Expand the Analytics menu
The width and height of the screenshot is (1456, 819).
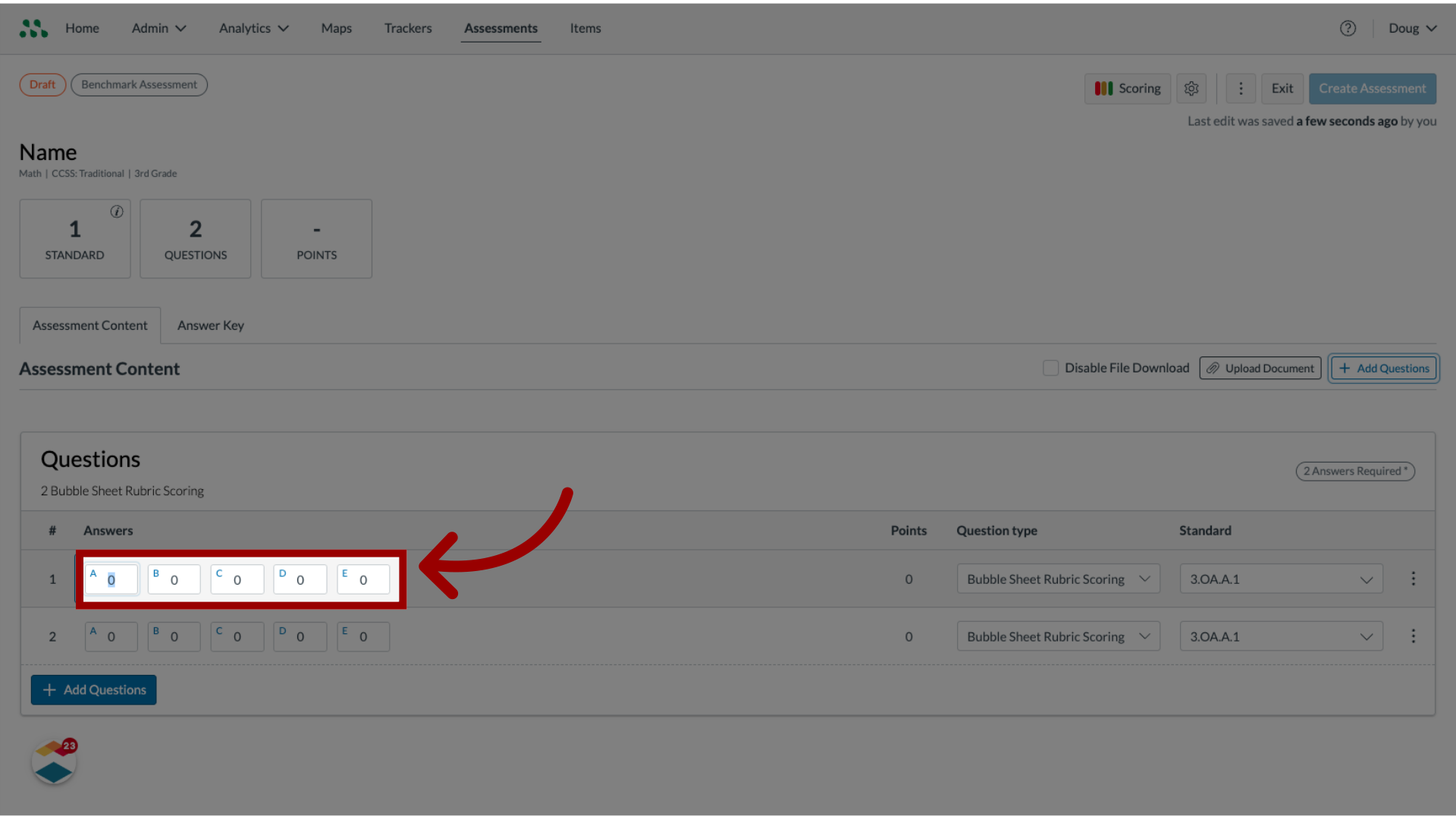click(x=254, y=28)
